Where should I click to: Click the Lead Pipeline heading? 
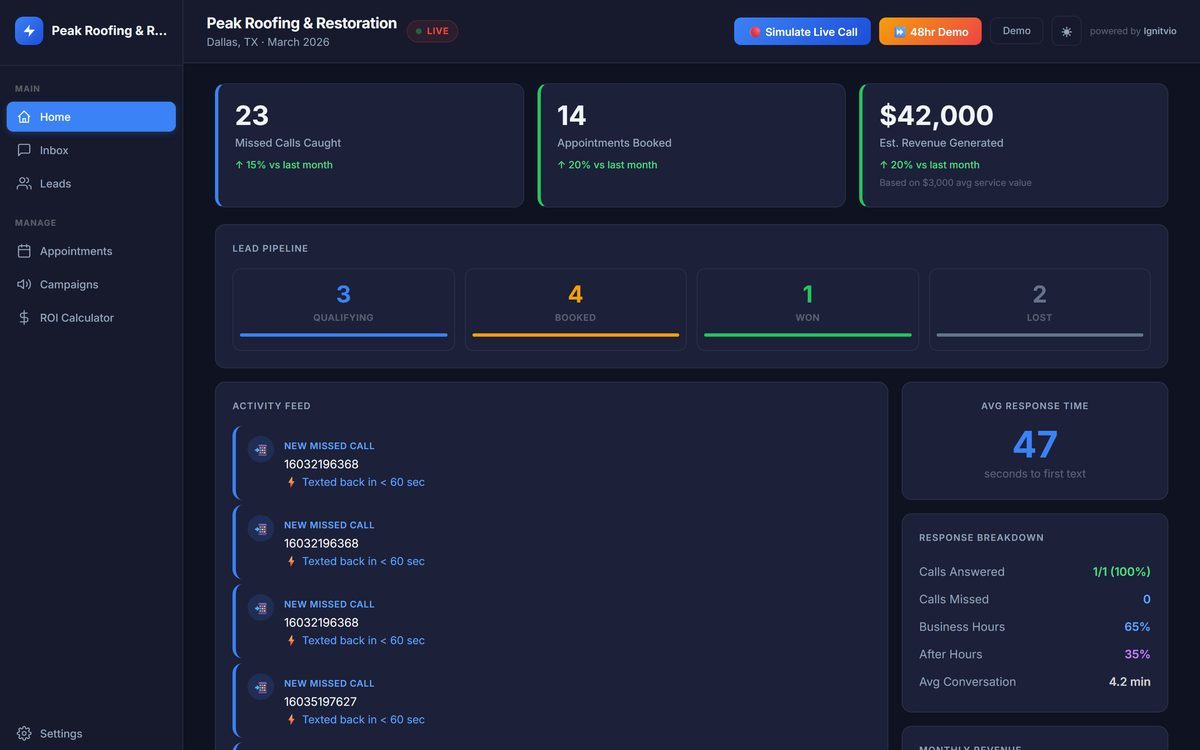coord(270,248)
